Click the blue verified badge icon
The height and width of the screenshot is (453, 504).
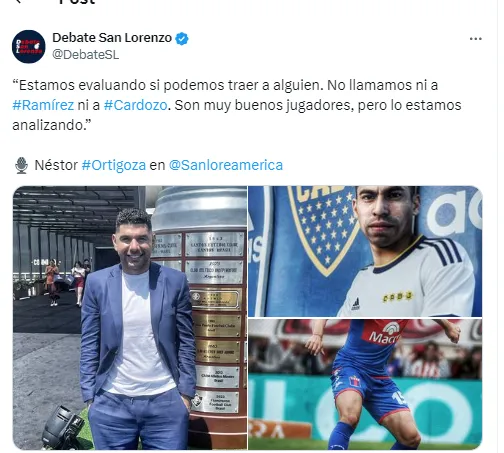pos(182,39)
